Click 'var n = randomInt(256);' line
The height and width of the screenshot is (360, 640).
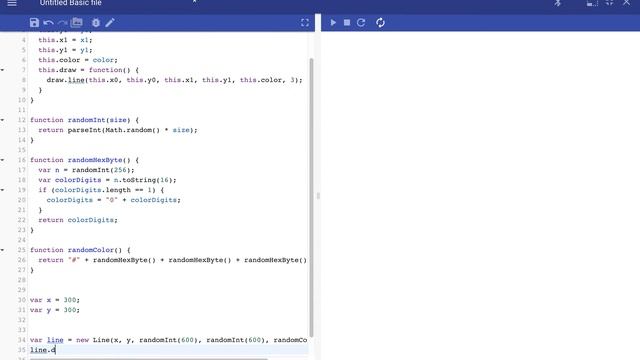(x=86, y=170)
